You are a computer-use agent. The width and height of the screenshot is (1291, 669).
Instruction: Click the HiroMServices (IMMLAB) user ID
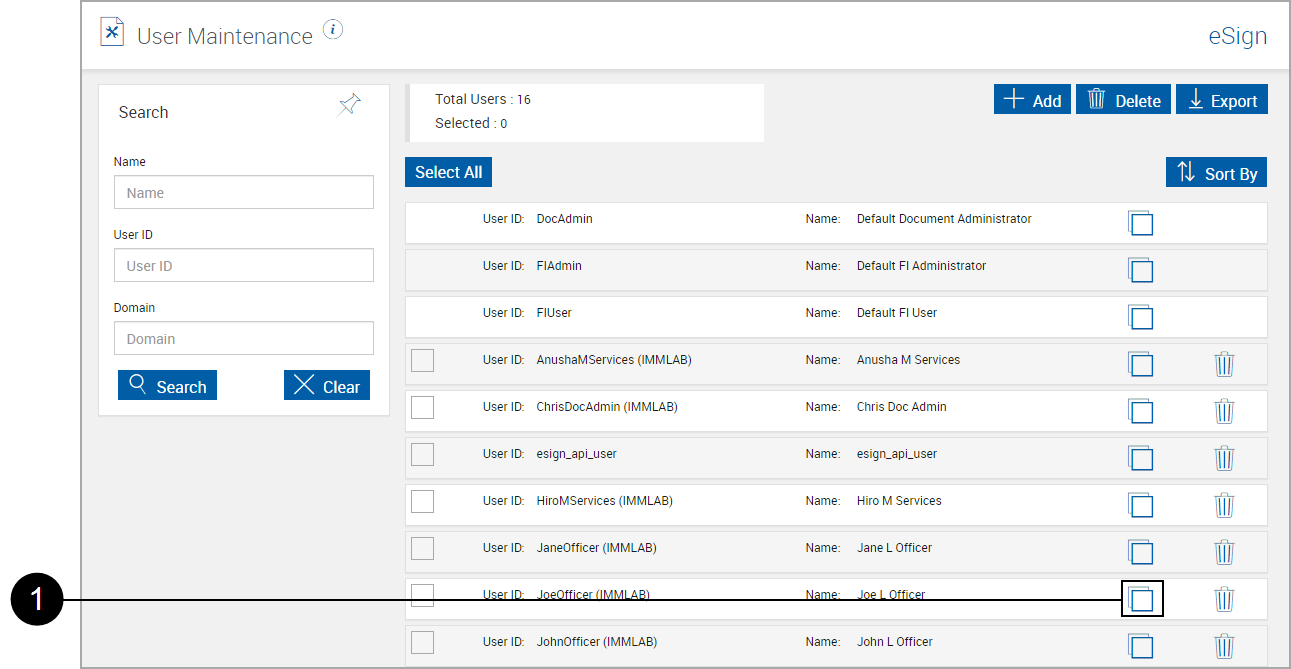point(605,500)
